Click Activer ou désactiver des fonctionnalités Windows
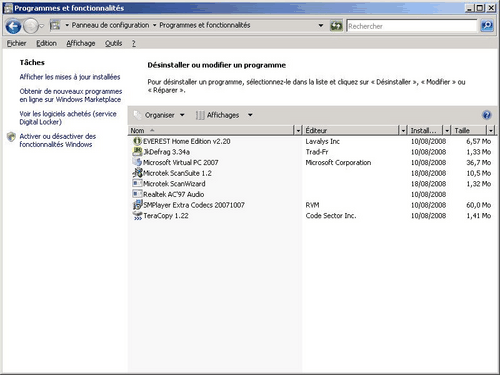The image size is (500, 375). [x=58, y=140]
